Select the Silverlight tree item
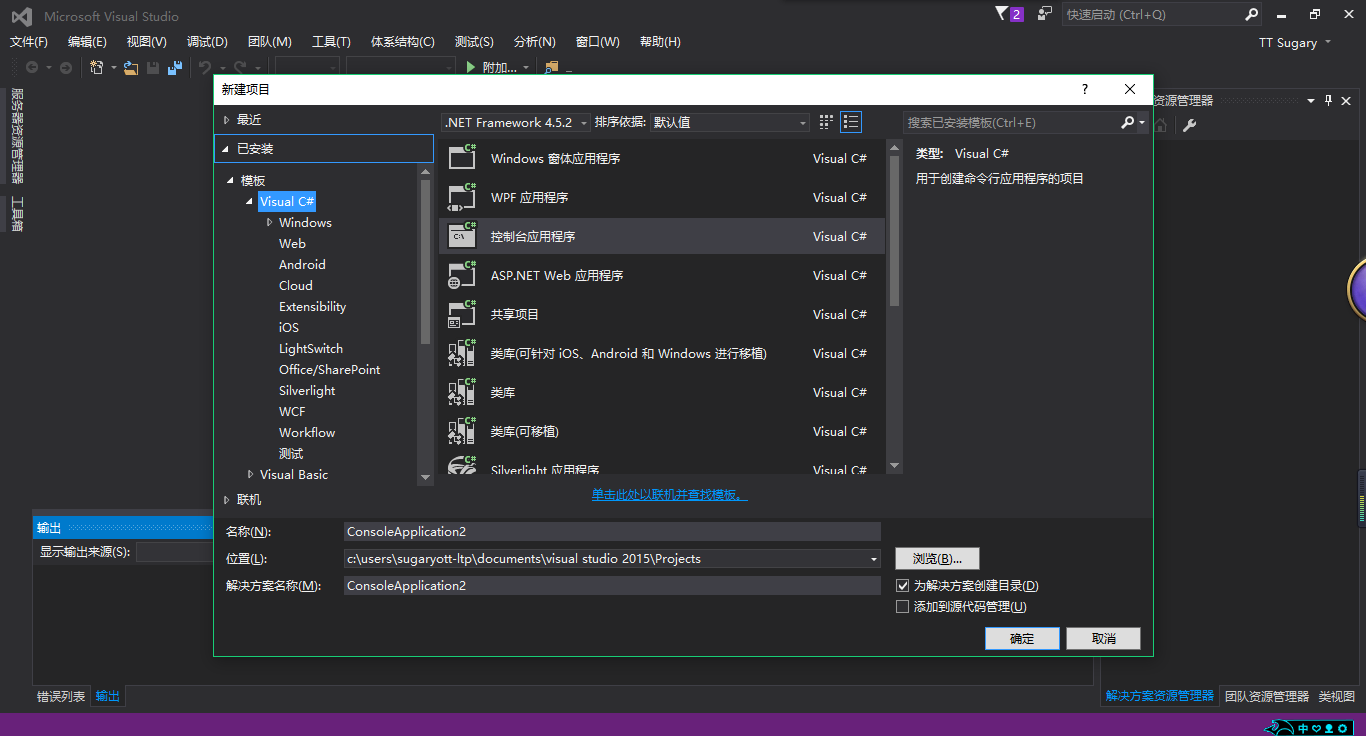 (307, 390)
